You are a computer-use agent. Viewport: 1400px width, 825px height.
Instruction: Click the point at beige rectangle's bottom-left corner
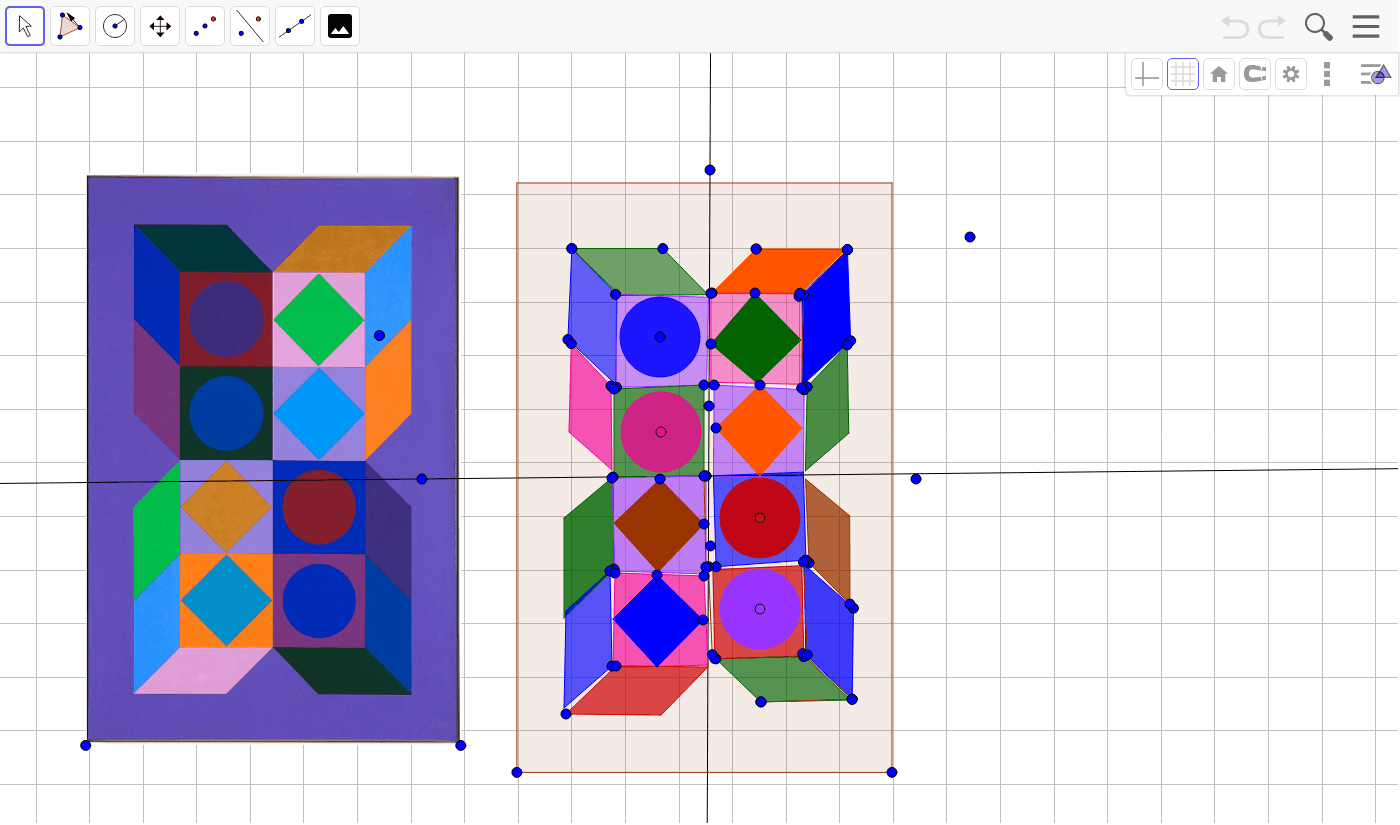517,772
